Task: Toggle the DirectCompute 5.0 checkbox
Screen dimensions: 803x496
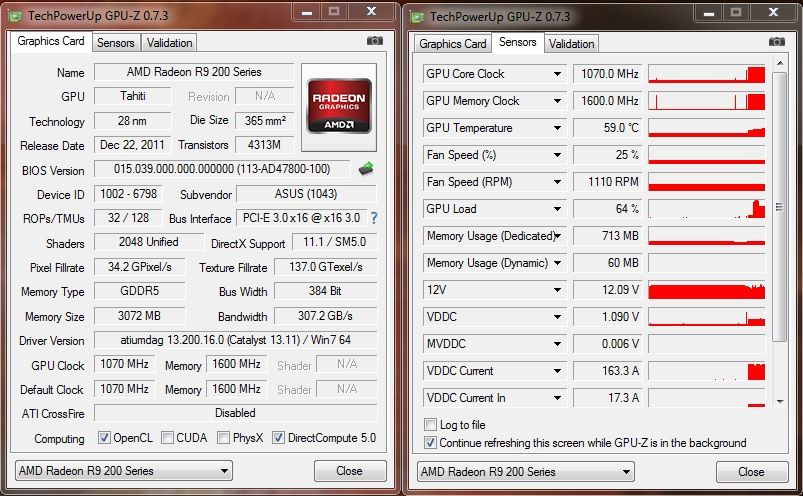Action: pos(278,438)
